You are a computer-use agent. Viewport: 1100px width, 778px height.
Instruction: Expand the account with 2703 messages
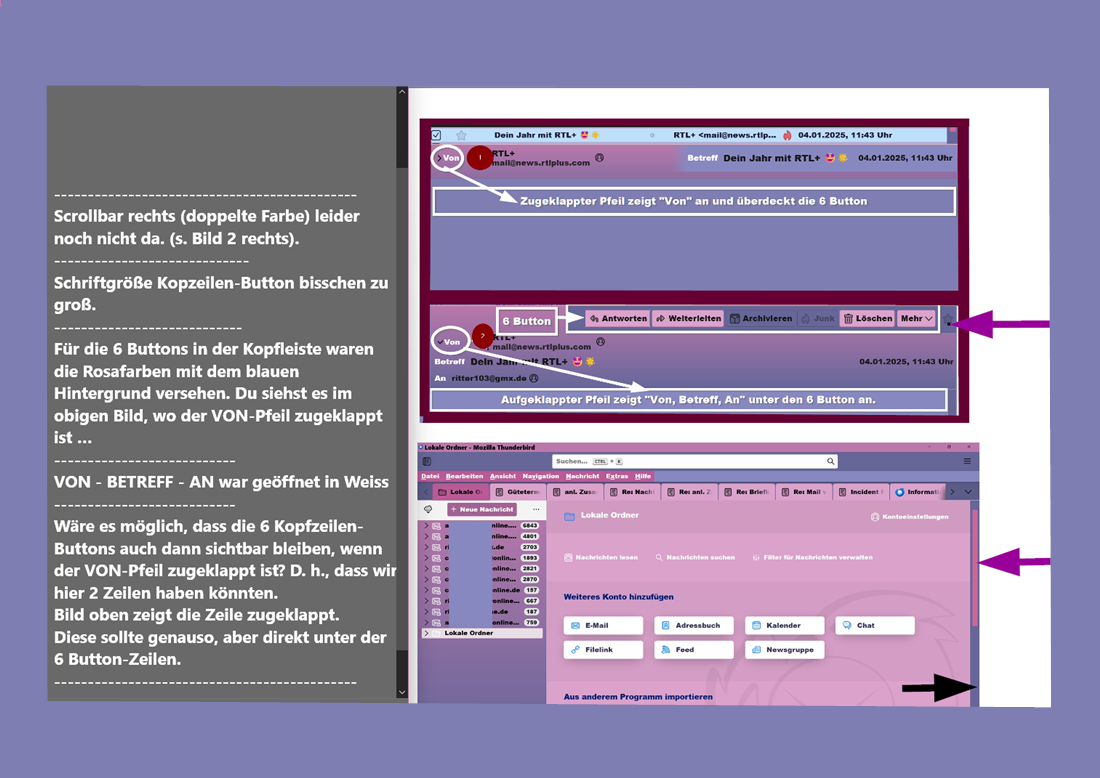point(426,547)
